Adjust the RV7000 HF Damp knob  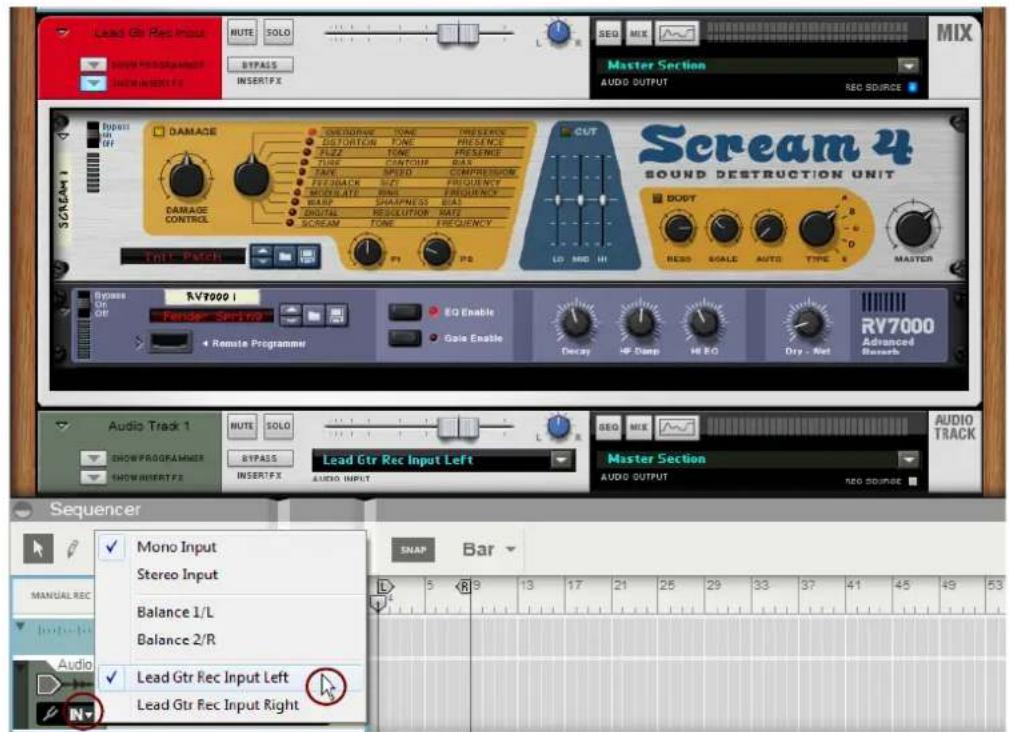point(640,322)
